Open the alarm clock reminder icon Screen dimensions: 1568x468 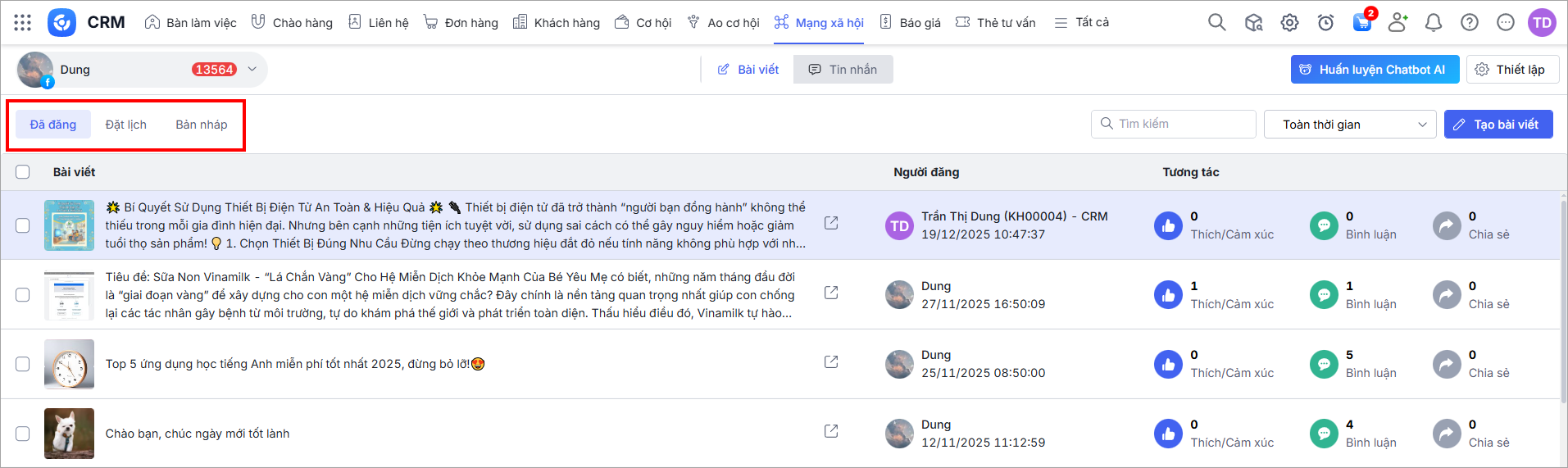pos(1325,22)
